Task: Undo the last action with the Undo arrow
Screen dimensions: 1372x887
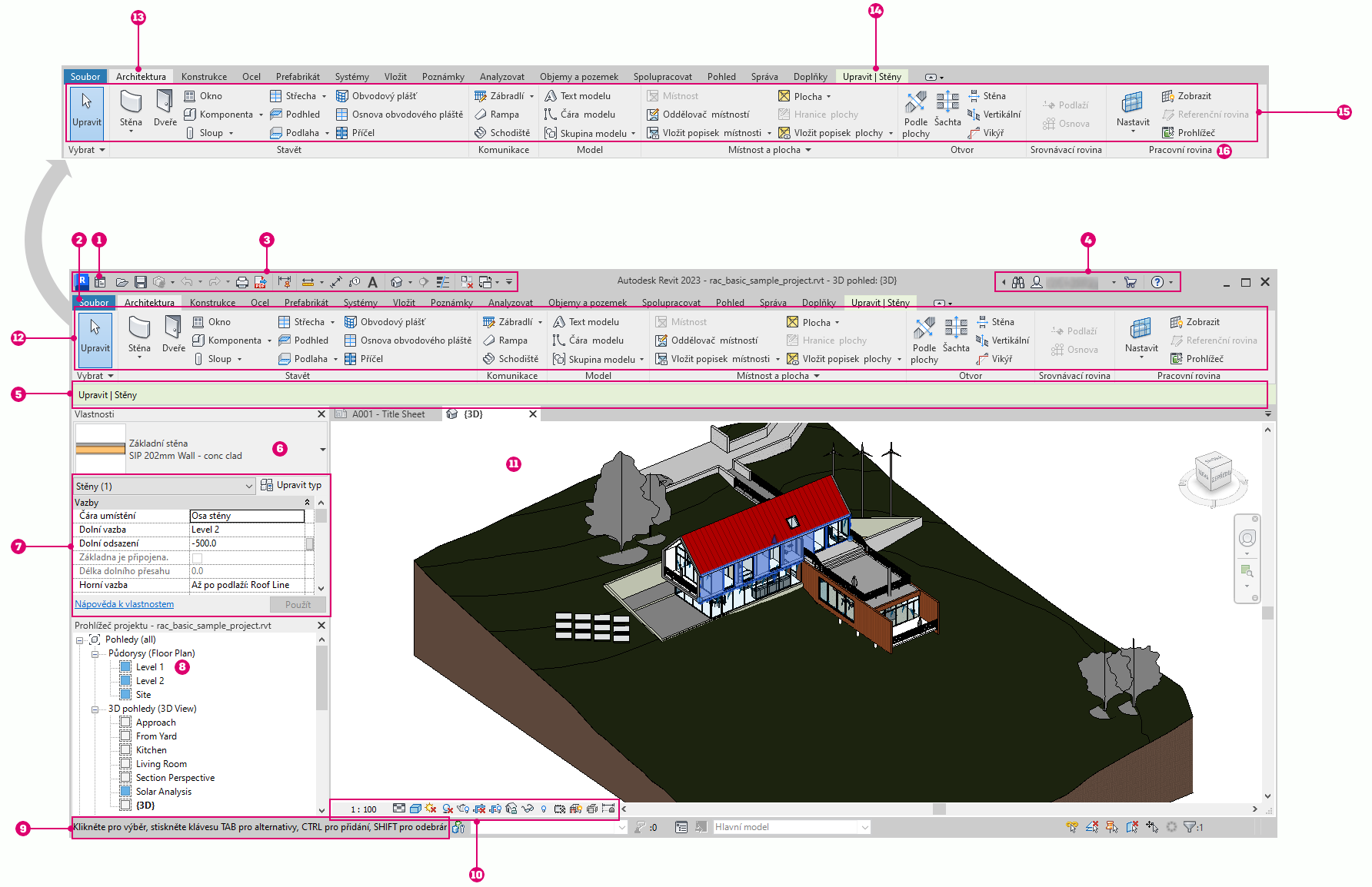Action: [x=187, y=282]
